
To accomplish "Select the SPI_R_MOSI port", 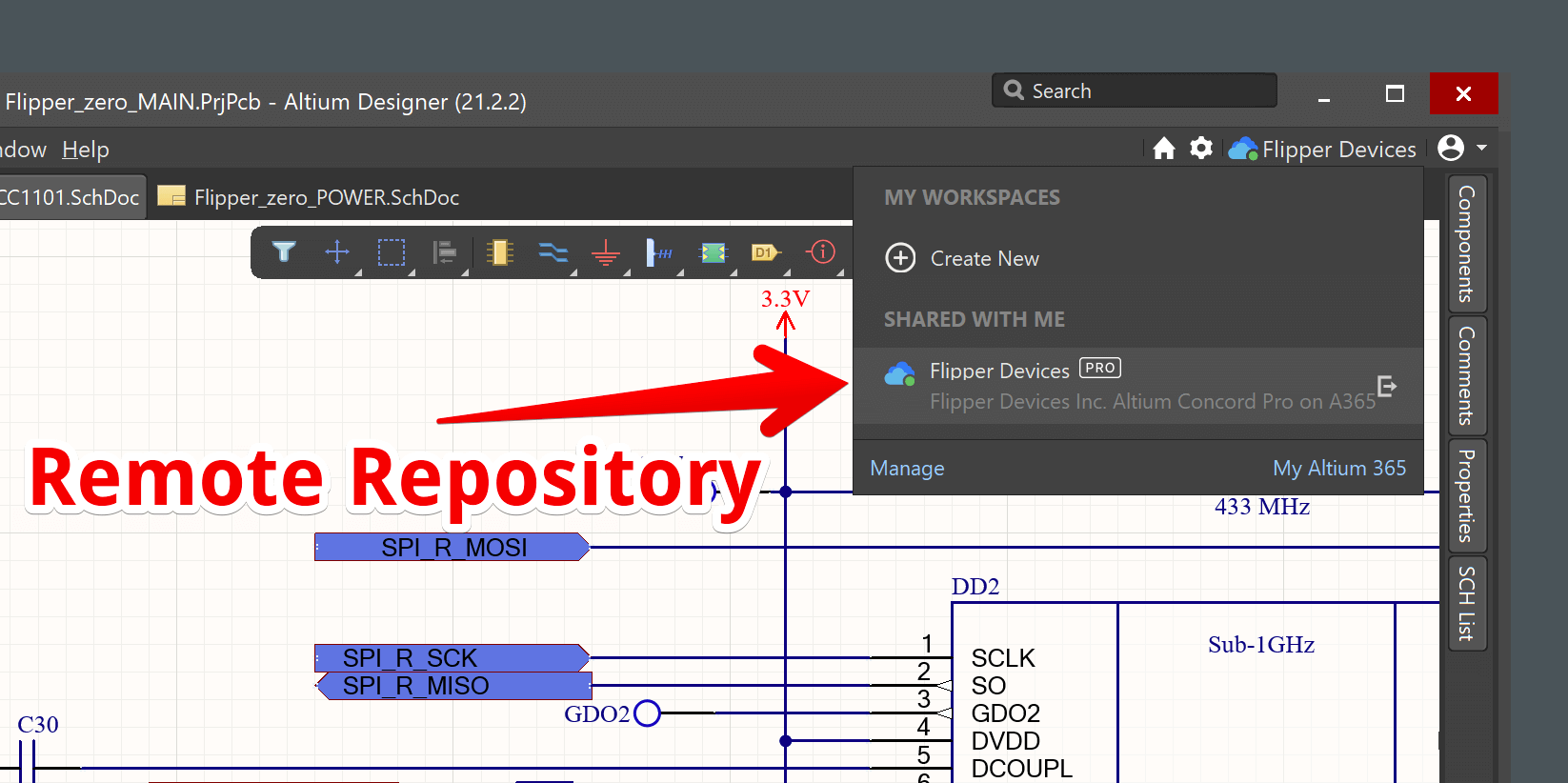I will point(452,547).
